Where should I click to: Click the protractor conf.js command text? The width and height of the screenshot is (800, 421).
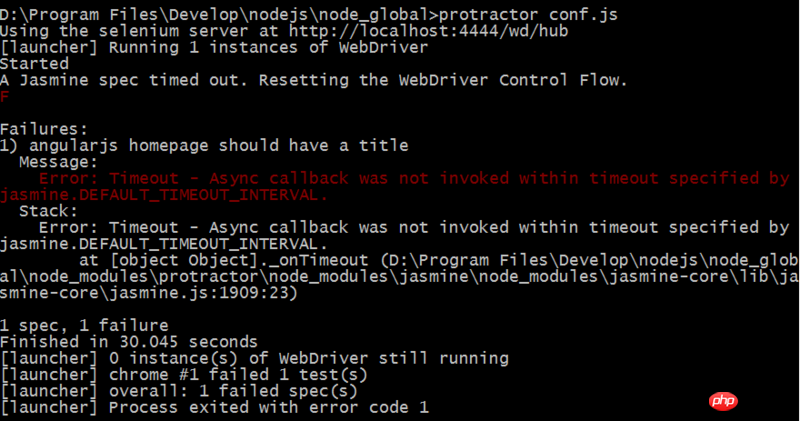click(528, 15)
